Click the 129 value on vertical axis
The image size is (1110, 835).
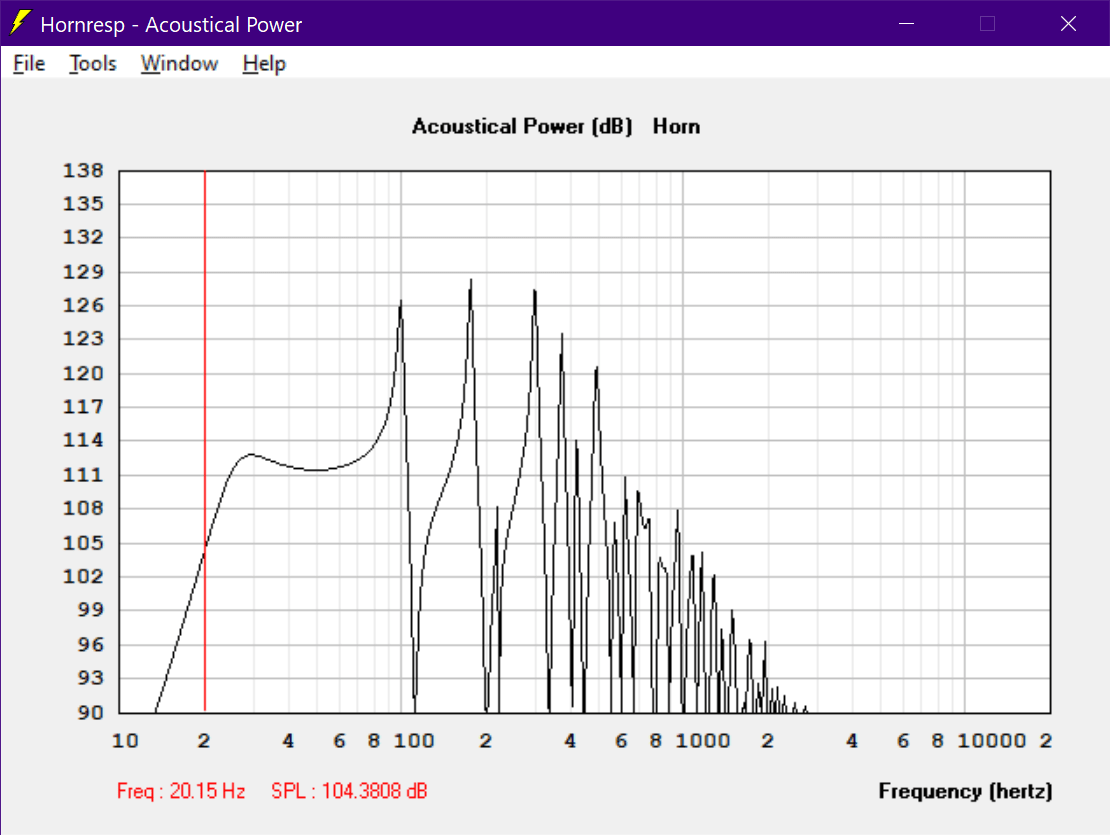84,272
